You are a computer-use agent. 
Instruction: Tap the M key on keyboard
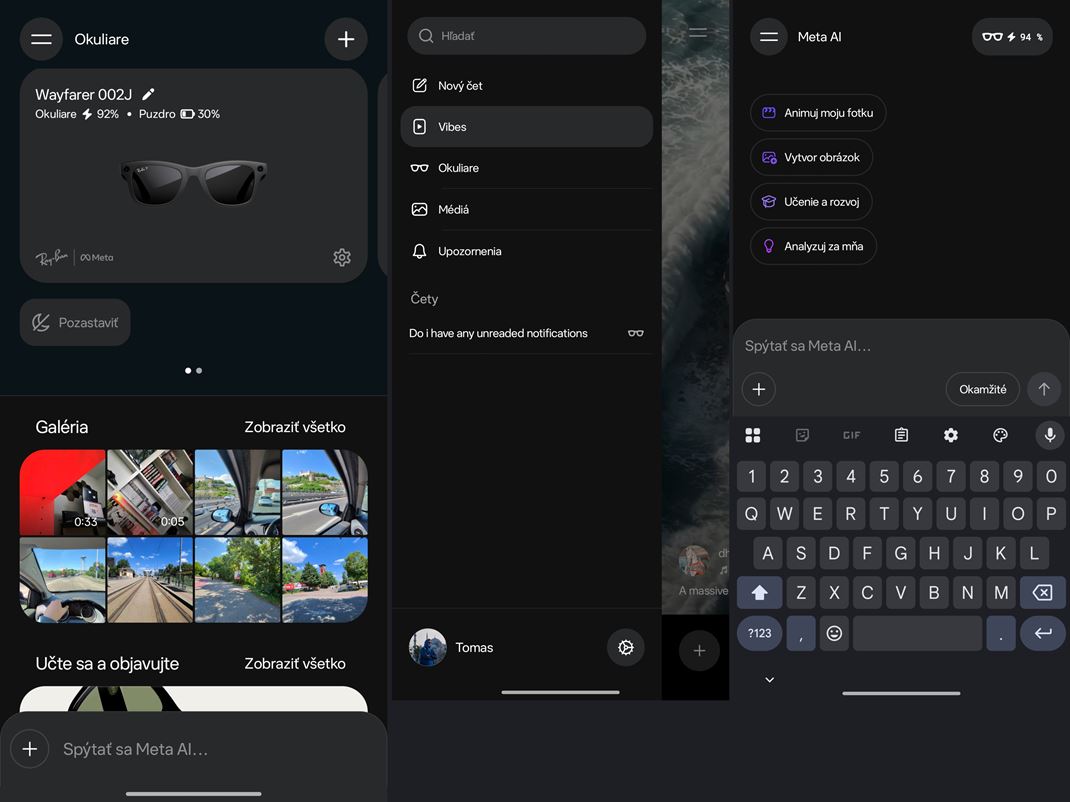pyautogui.click(x=1000, y=592)
